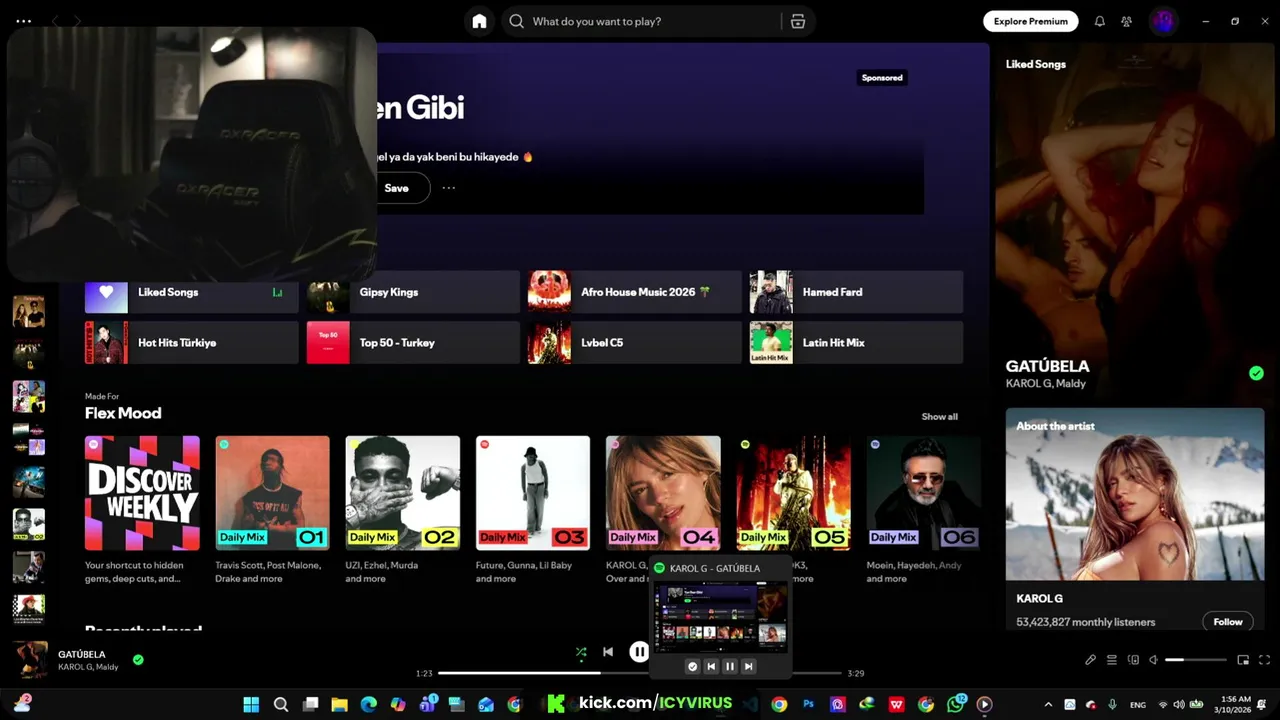Expand hidden system tray icons chevron
The height and width of the screenshot is (720, 1280).
[x=1048, y=704]
